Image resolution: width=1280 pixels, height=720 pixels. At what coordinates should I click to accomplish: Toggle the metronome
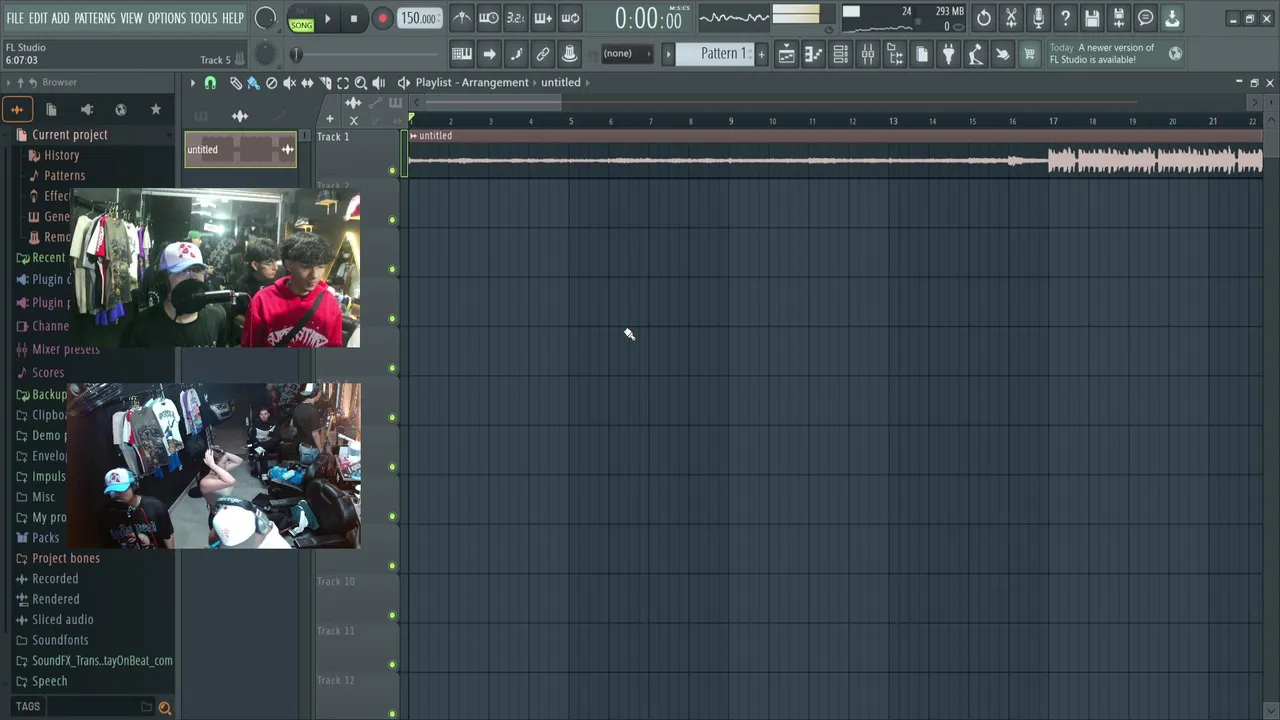click(x=462, y=18)
